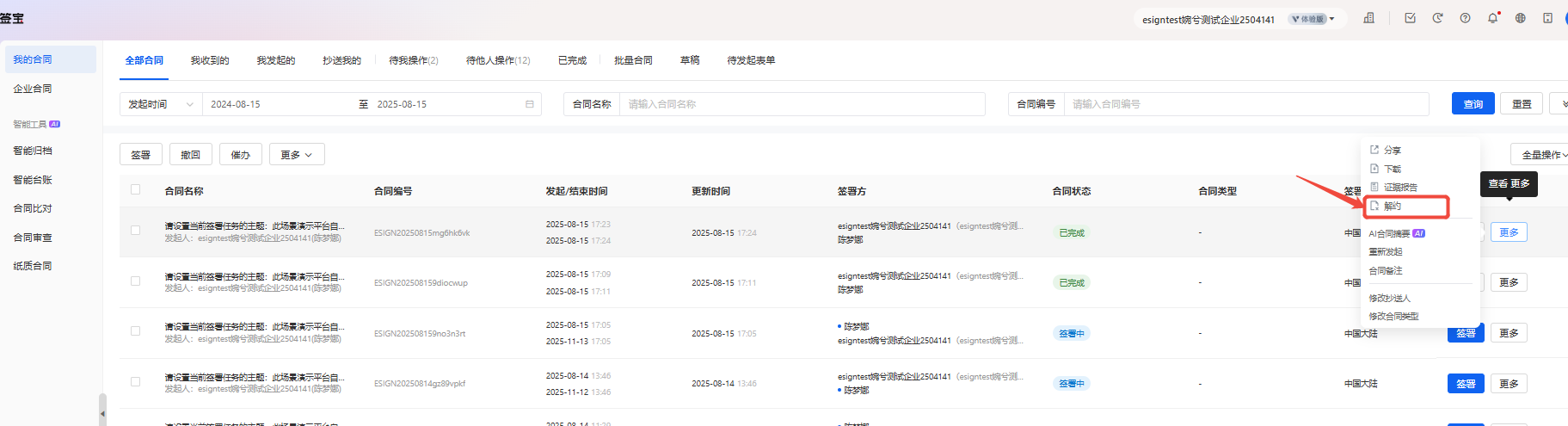This screenshot has width=1568, height=426.
Task: Open the 全量操作 dropdown
Action: (1541, 155)
